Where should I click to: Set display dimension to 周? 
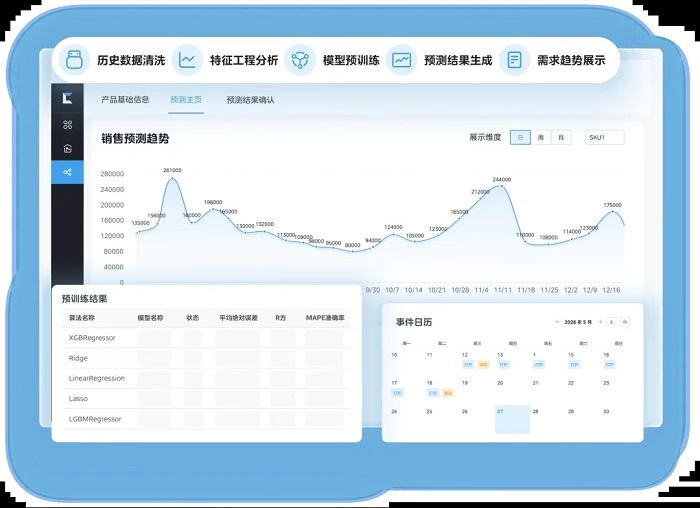point(541,137)
